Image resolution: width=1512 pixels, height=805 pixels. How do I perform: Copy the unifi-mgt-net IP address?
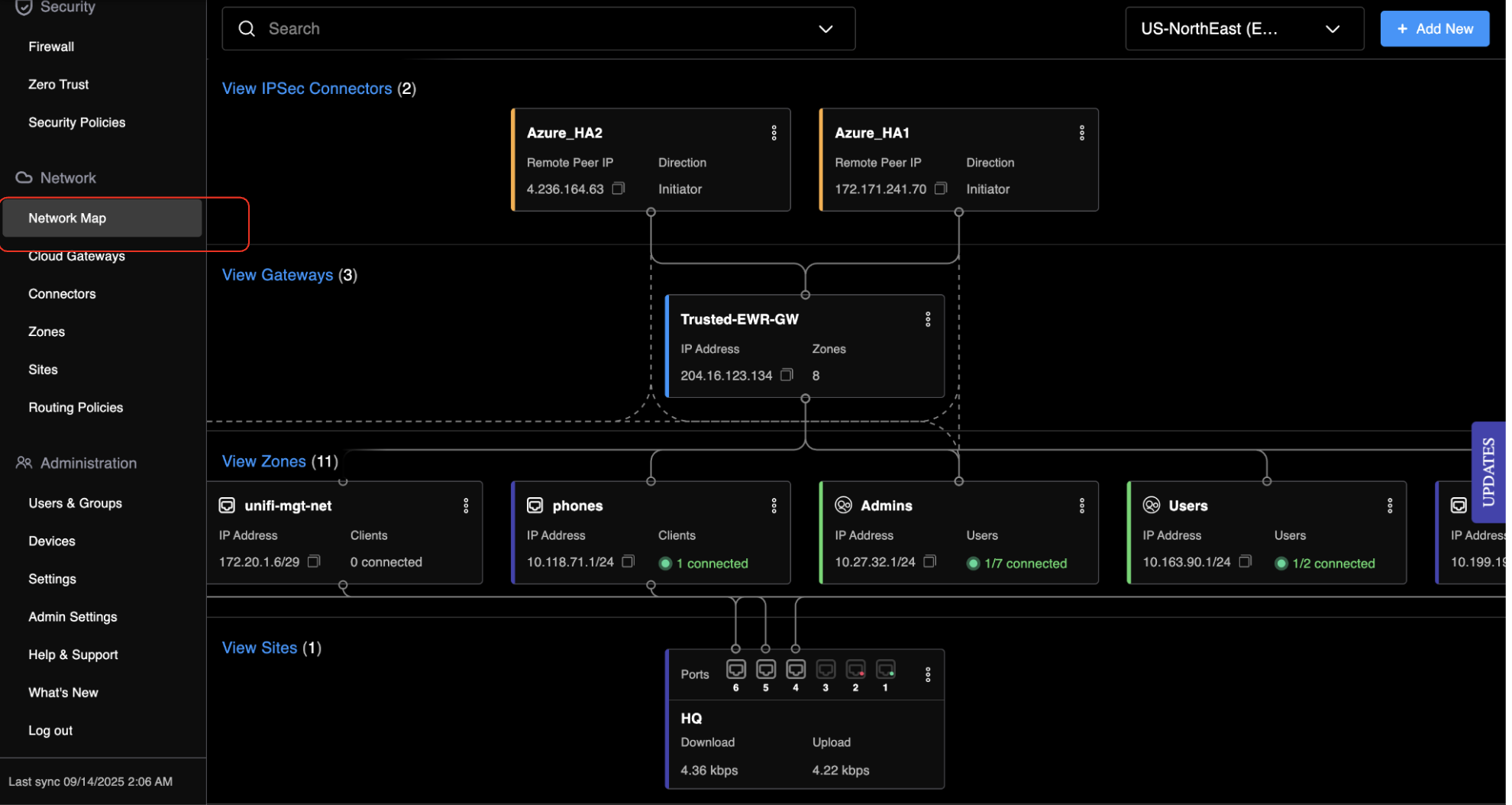point(314,561)
